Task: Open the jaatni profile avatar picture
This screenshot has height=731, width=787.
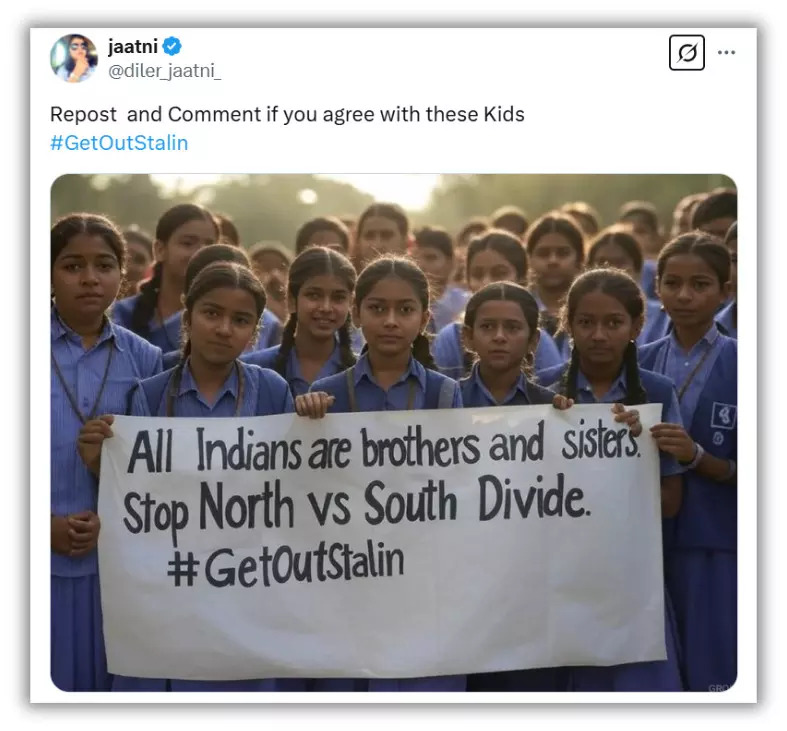Action: (74, 58)
